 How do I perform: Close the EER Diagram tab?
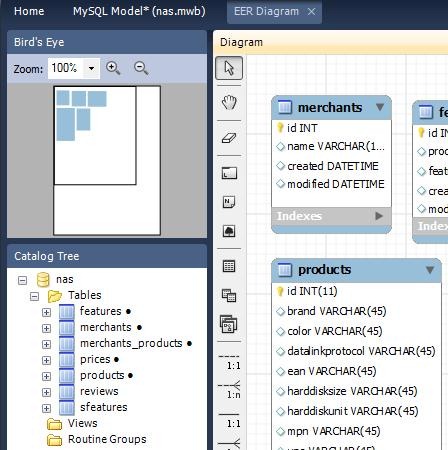coord(311,12)
